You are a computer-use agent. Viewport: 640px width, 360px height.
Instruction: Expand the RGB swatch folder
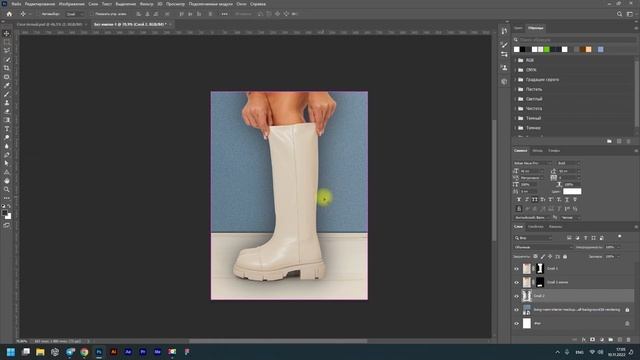coord(515,60)
